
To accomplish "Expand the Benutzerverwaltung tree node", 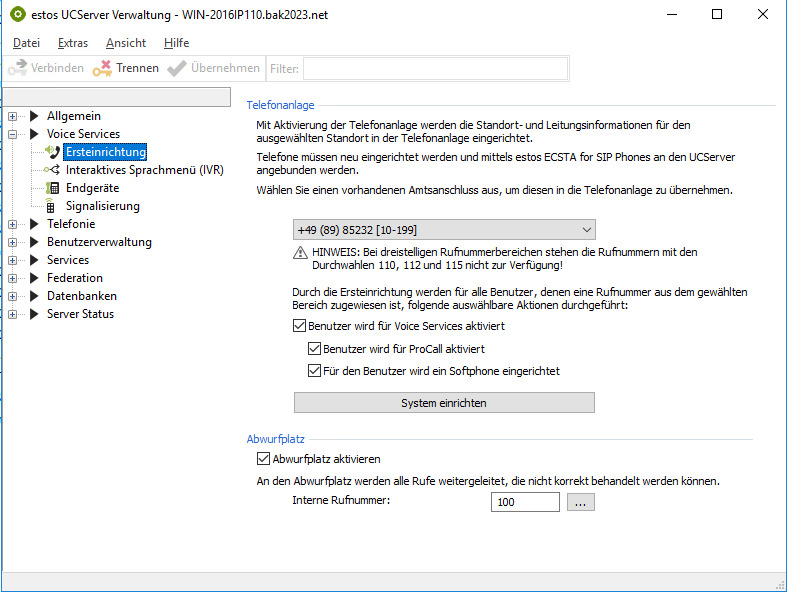I will [13, 242].
